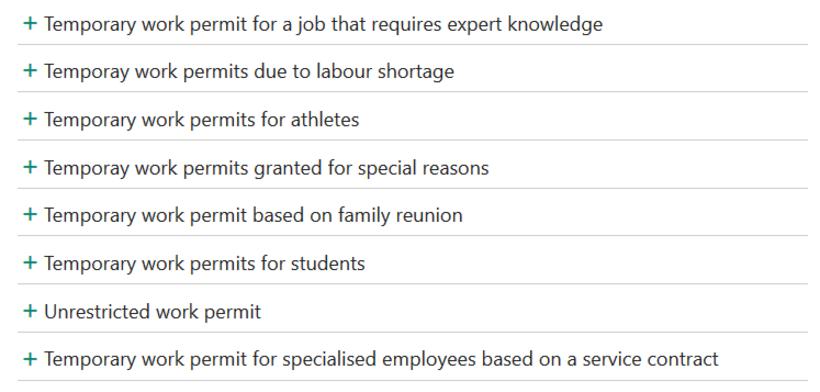This screenshot has width=820, height=392.
Task: Click the plus icon beside expert knowledge permit
Action: point(30,24)
